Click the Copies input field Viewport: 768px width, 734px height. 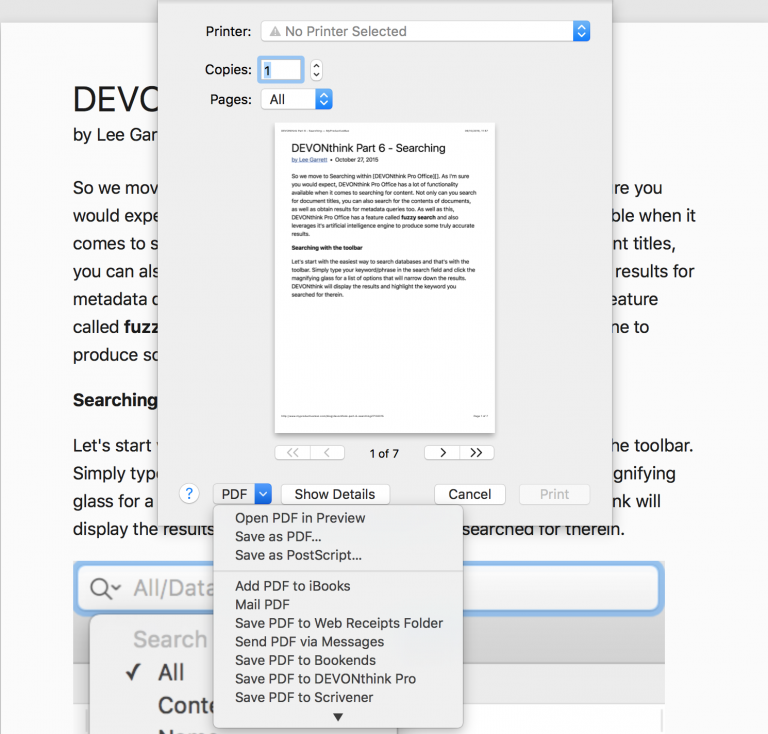[x=281, y=70]
